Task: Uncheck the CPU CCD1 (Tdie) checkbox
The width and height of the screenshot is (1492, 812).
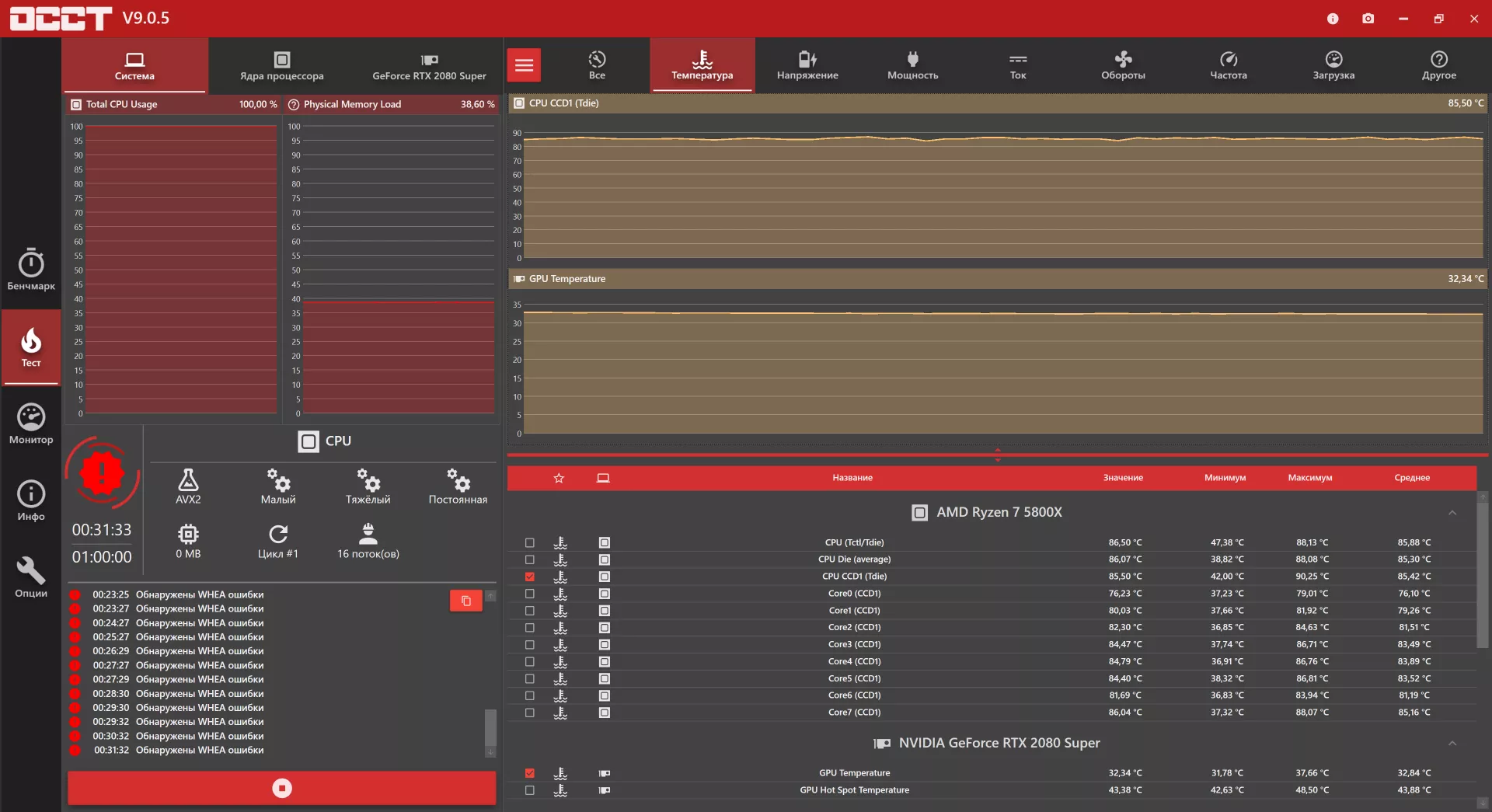Action: 530,577
